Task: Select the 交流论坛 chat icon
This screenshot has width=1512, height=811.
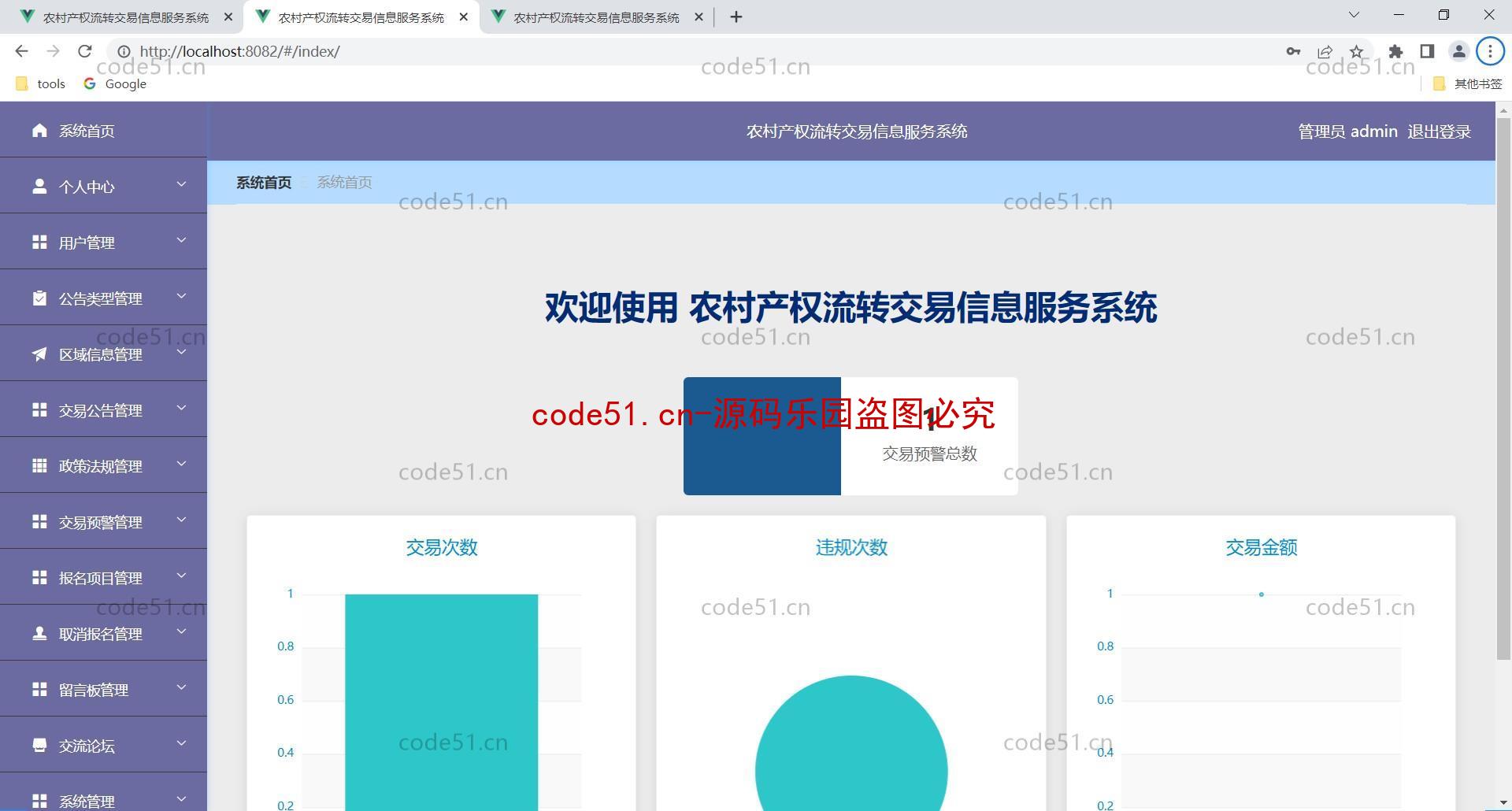Action: (x=39, y=745)
